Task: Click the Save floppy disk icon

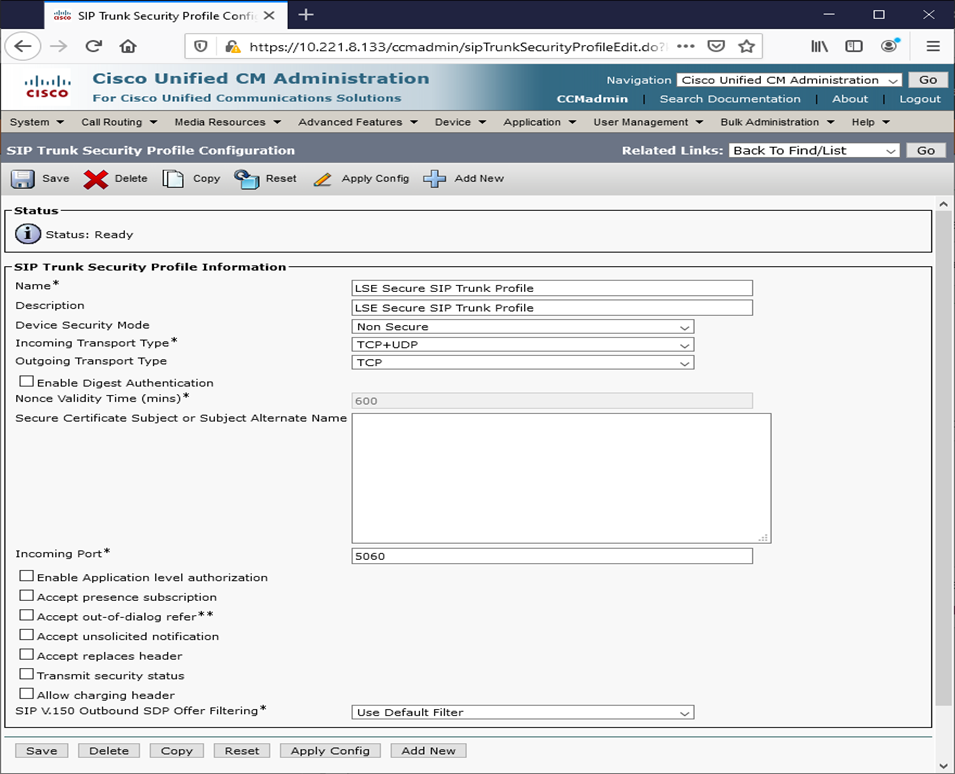Action: tap(22, 179)
